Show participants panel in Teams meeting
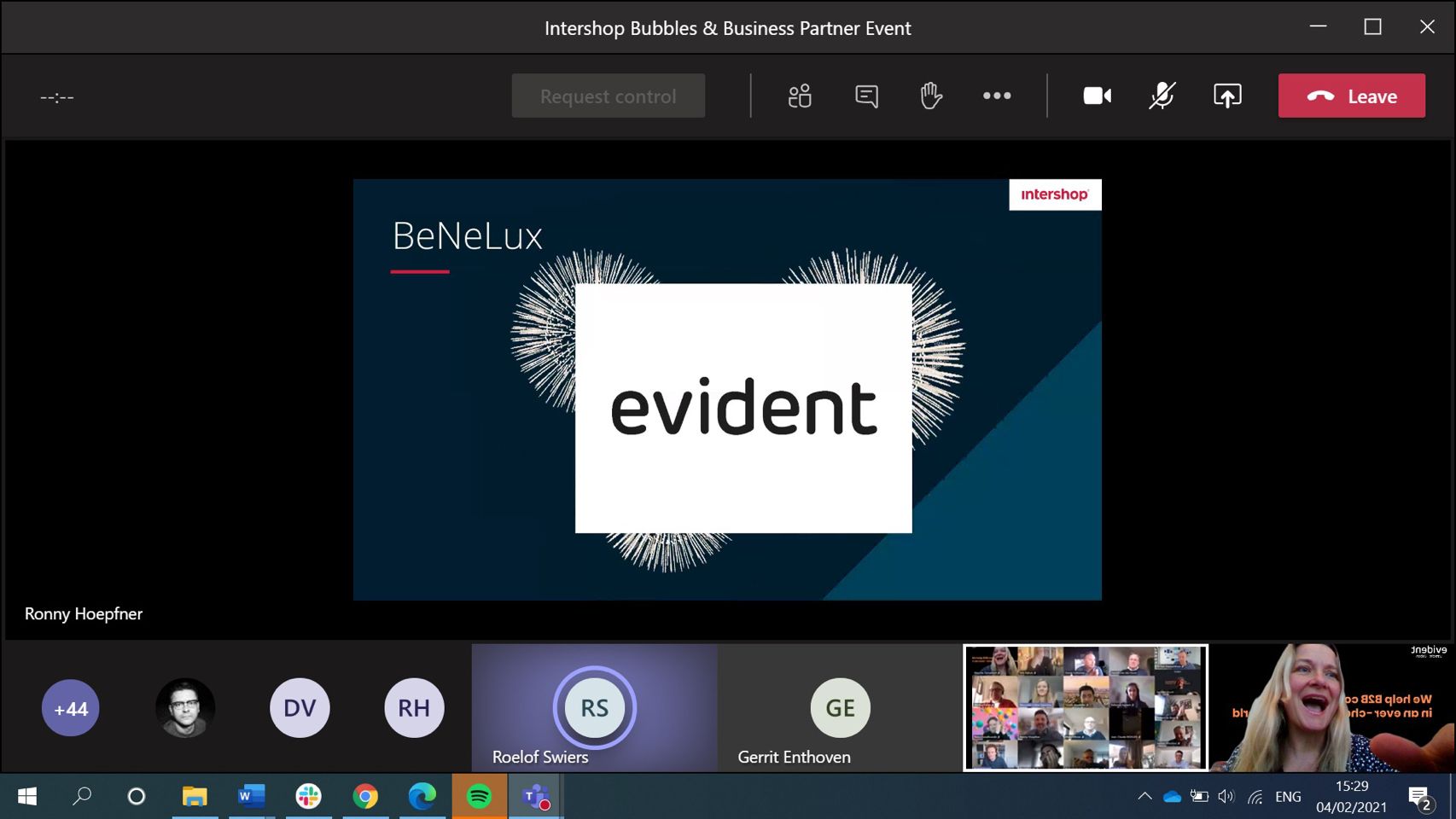 coord(800,96)
